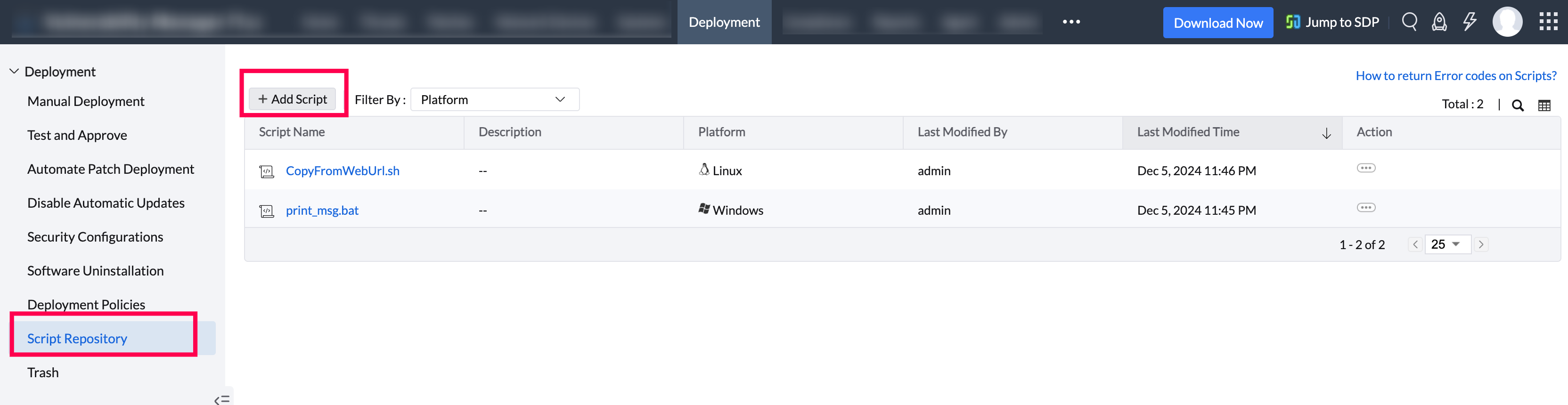Go to Automate Patch Deployment
Screen dimensions: 1568x405
(111, 169)
